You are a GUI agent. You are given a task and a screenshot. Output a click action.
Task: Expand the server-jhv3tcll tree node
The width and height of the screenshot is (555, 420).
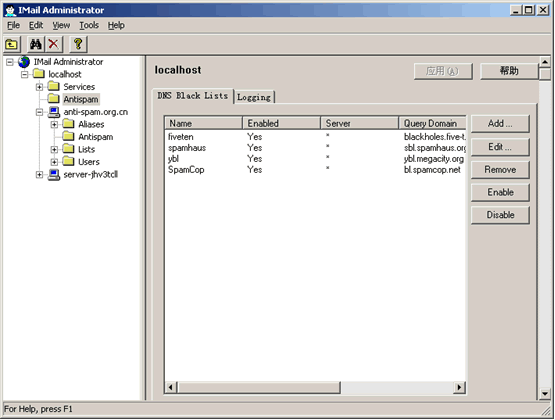coord(39,175)
